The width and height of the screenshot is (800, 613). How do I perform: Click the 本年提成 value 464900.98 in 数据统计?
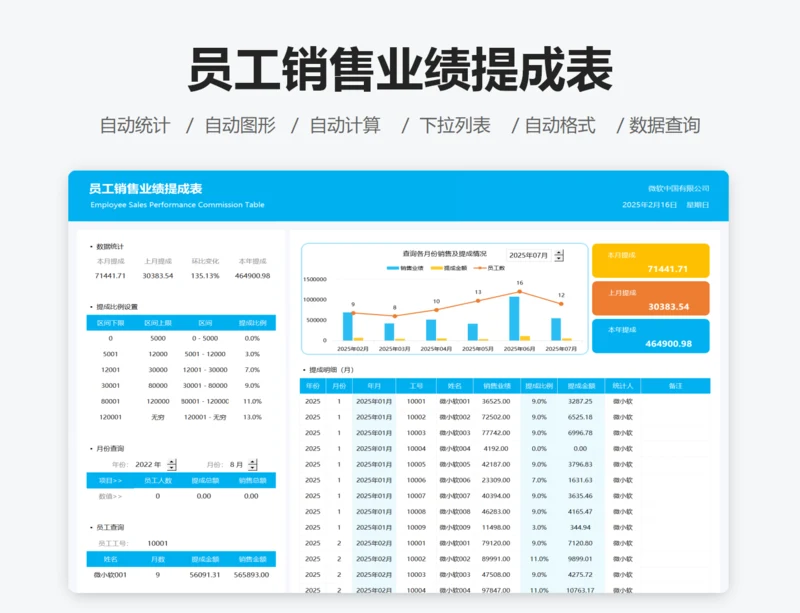pos(253,276)
